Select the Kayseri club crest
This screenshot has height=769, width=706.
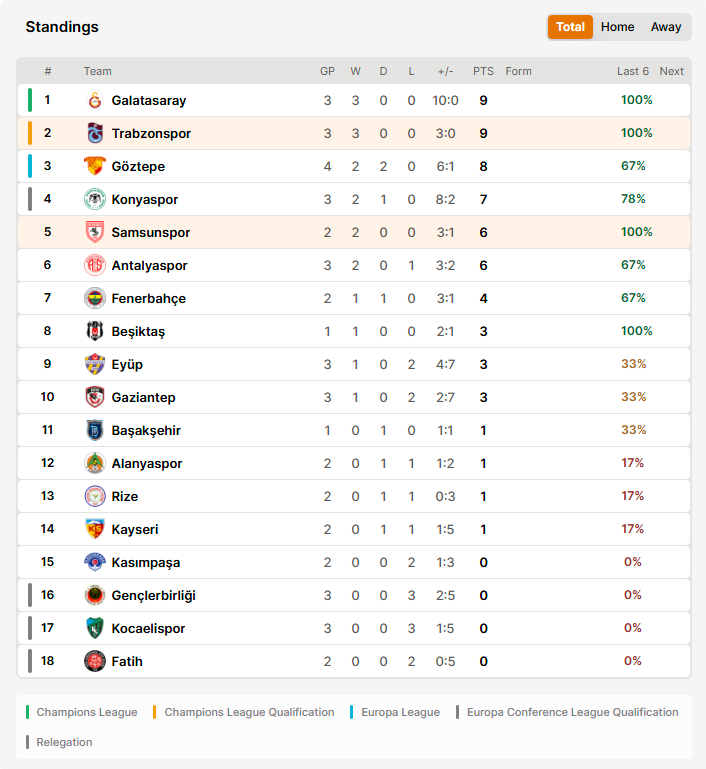tap(95, 529)
